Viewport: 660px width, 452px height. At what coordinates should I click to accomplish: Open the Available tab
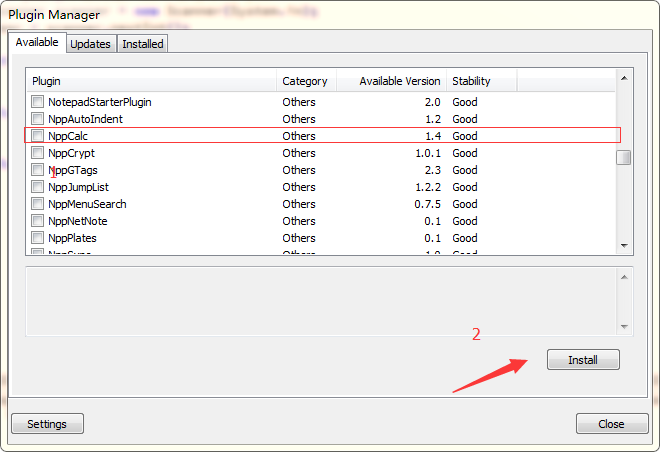tap(37, 43)
